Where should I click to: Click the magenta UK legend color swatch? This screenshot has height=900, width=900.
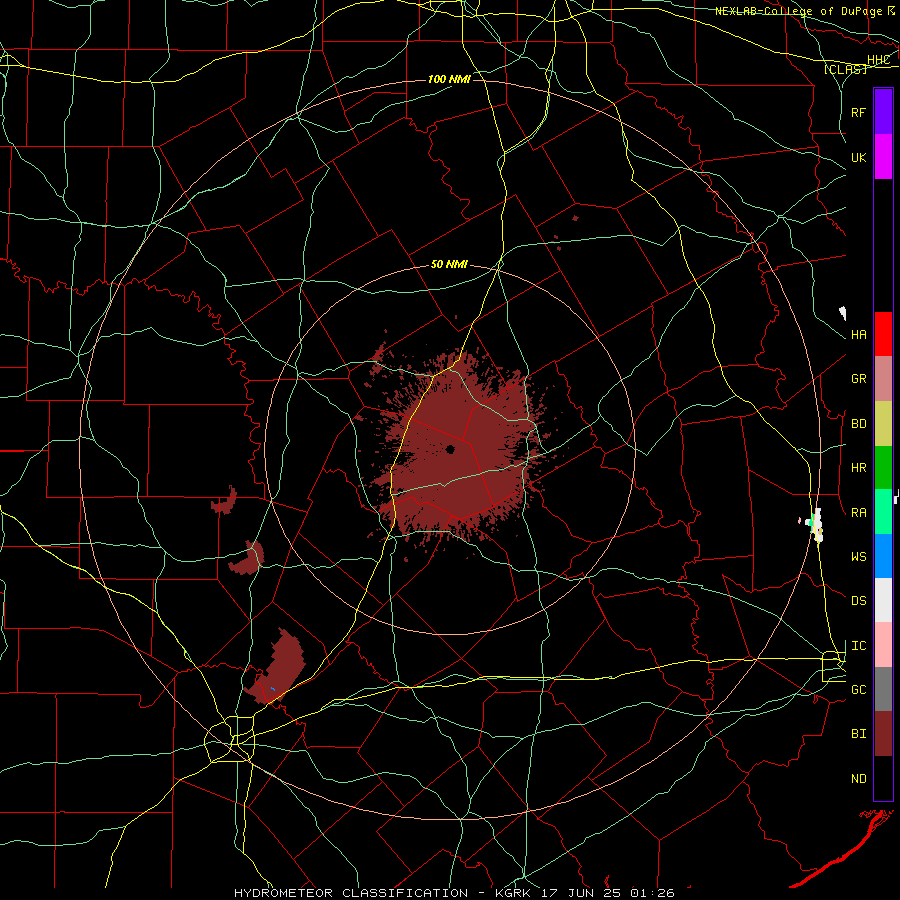coord(883,157)
